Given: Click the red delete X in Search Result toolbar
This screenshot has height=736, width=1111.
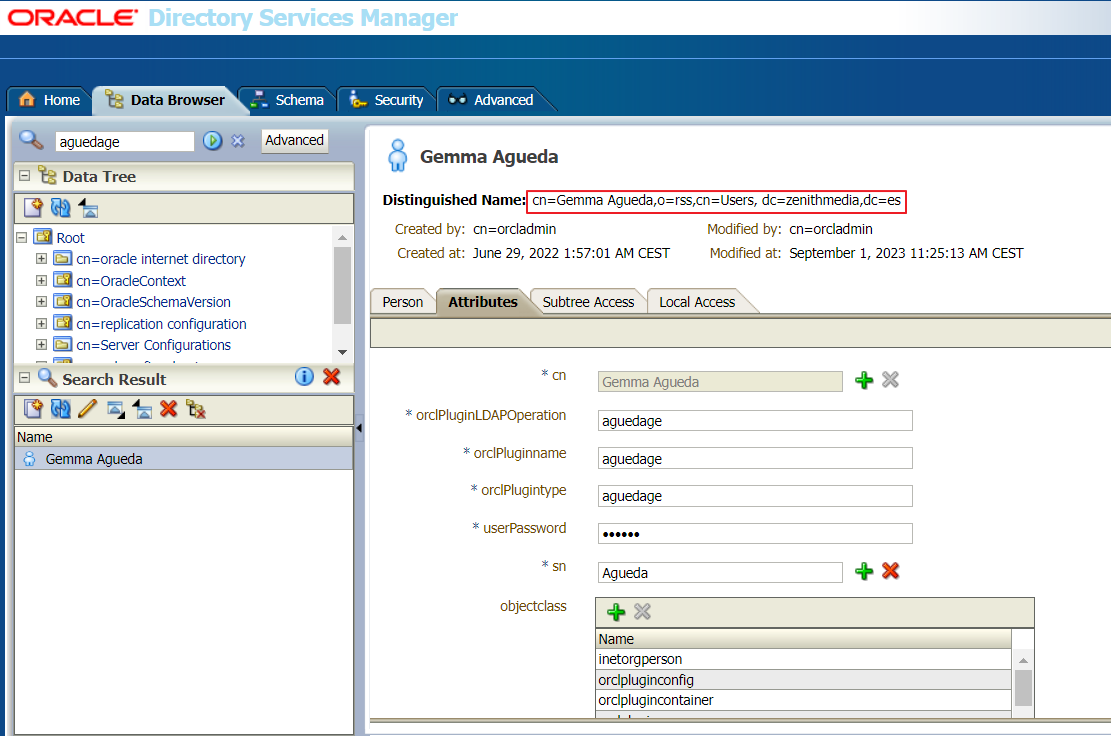Looking at the screenshot, I should click(x=168, y=408).
